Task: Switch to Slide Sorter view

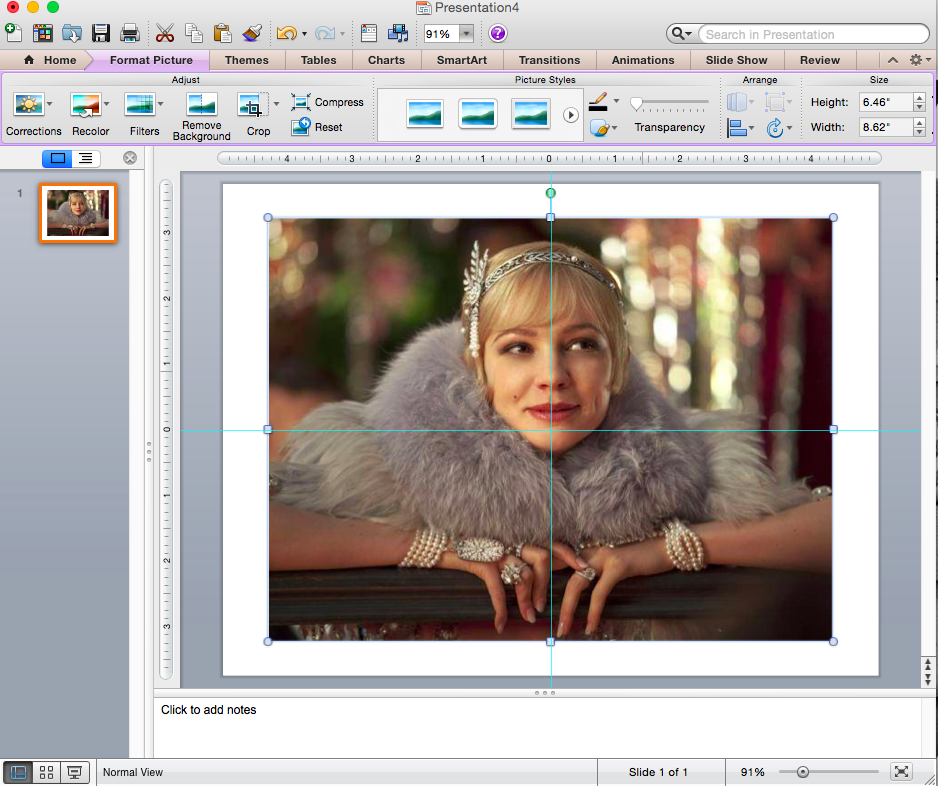Action: [46, 772]
